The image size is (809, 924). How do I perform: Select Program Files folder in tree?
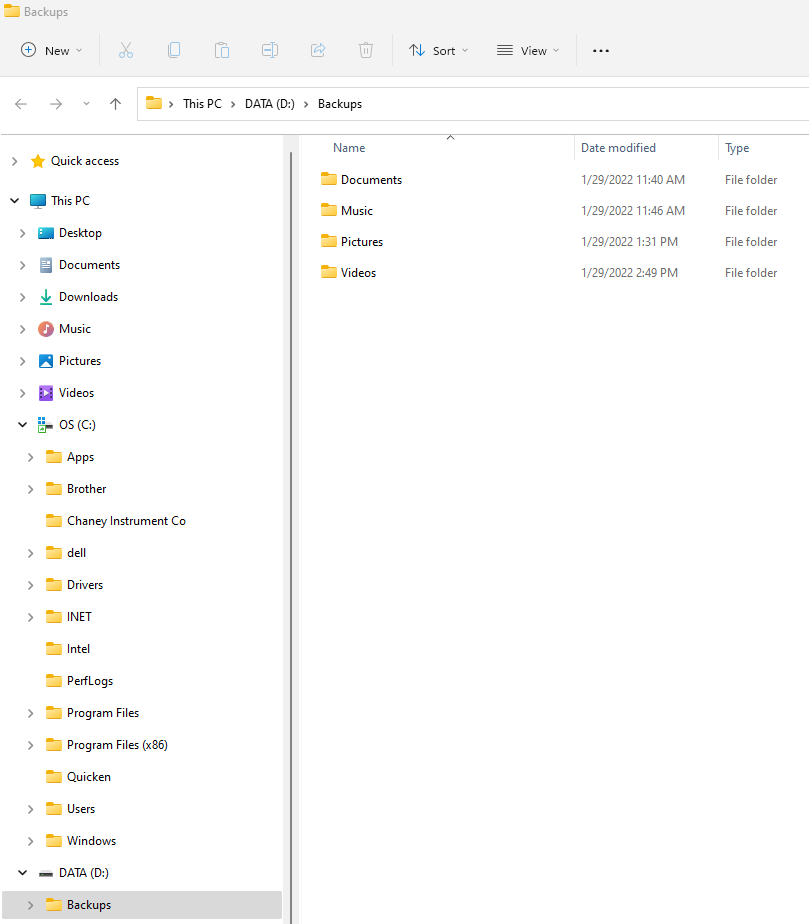[x=103, y=713]
